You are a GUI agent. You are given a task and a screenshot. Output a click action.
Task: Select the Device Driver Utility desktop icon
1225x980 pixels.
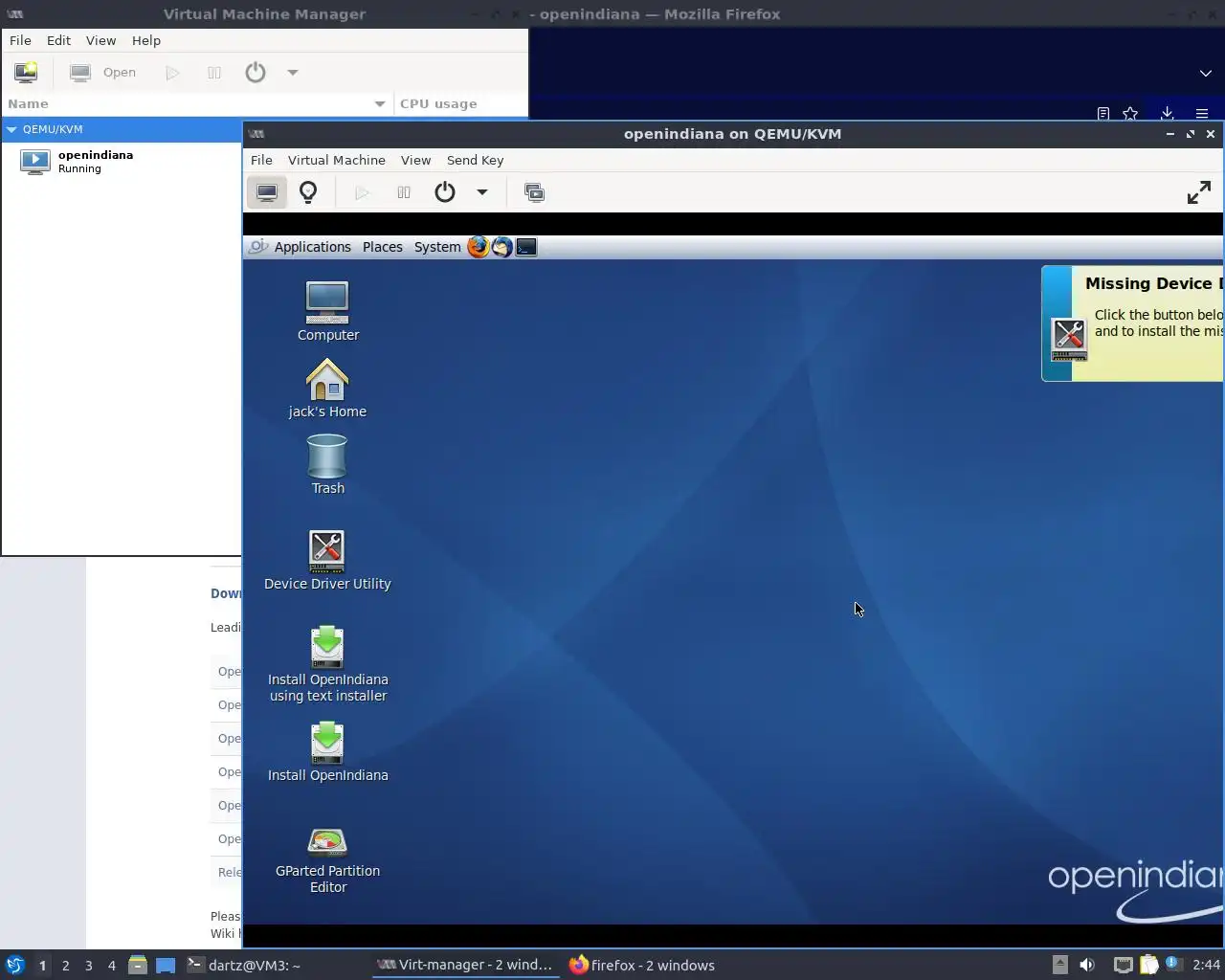coord(327,560)
